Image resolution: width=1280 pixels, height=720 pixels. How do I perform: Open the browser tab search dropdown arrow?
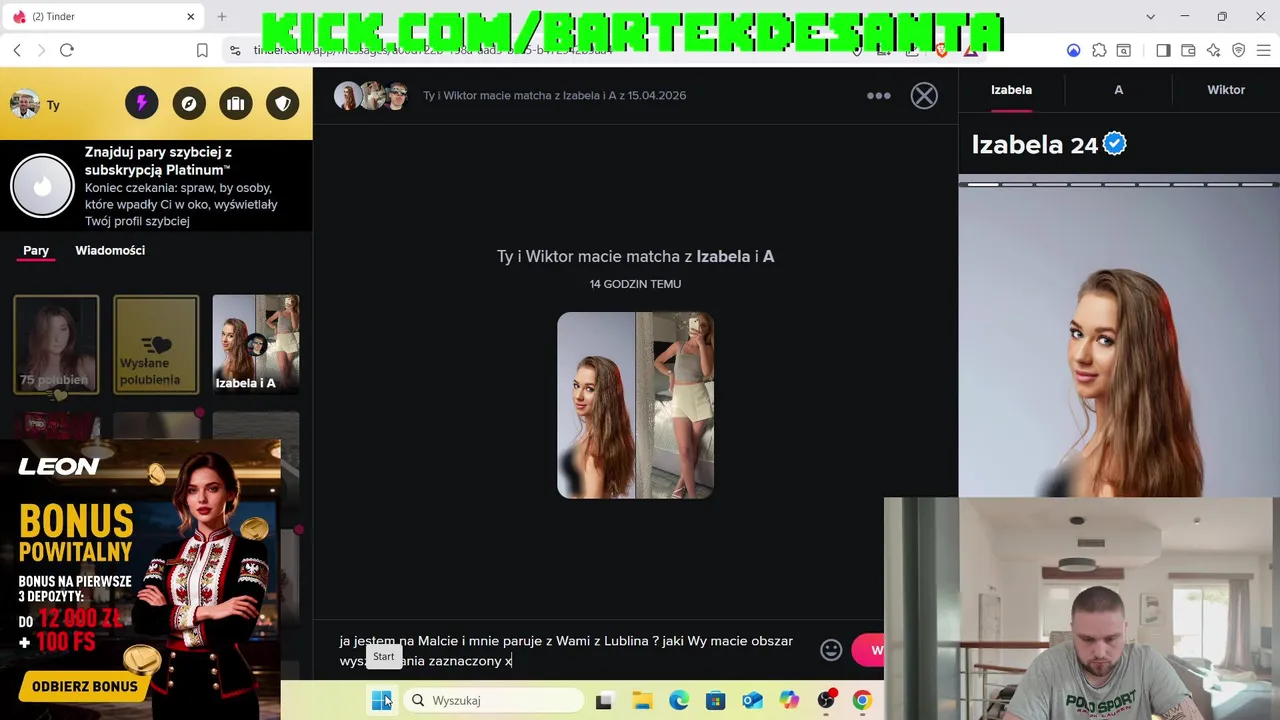pos(1150,17)
